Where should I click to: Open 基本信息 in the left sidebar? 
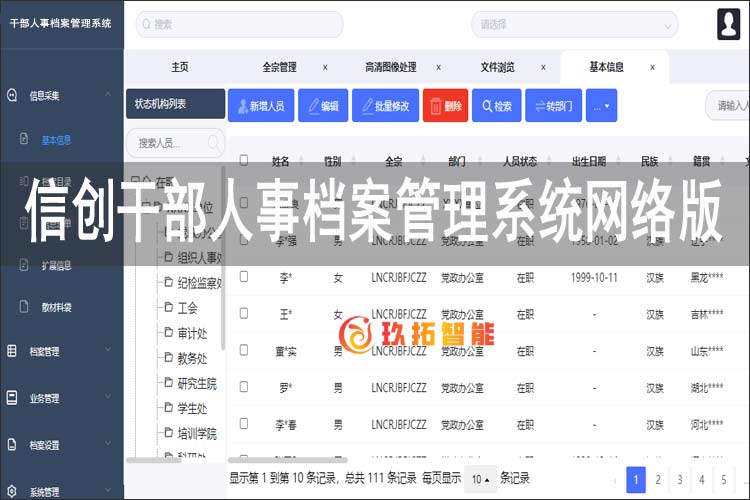coord(56,140)
